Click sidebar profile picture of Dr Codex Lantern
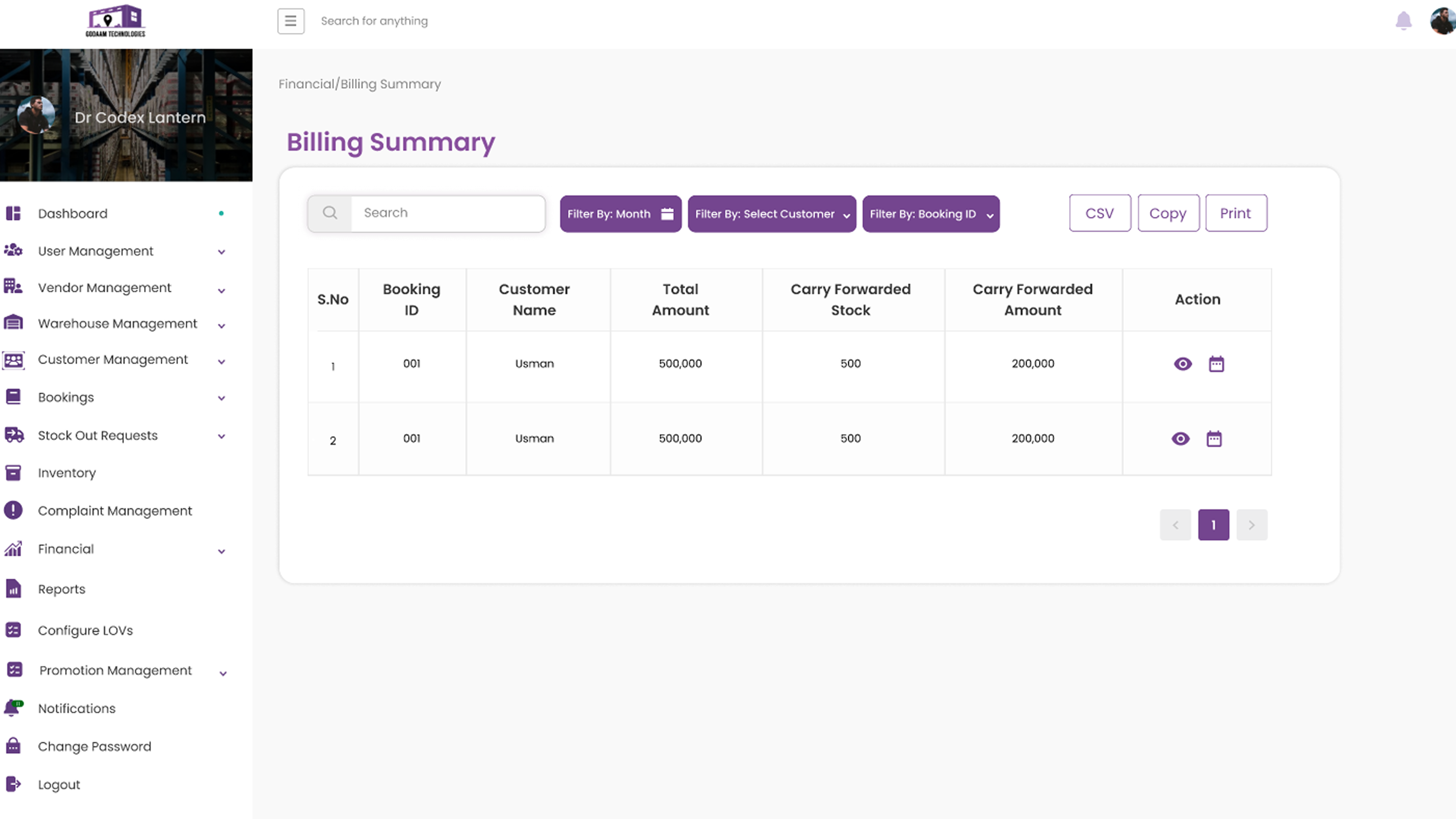Viewport: 1456px width, 819px height. pos(36,115)
